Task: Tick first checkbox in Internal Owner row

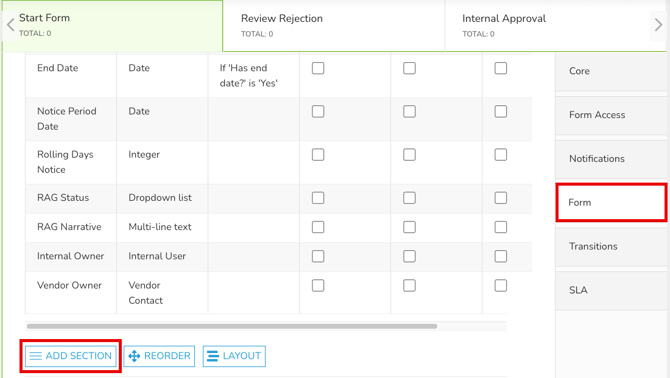Action: coord(318,256)
